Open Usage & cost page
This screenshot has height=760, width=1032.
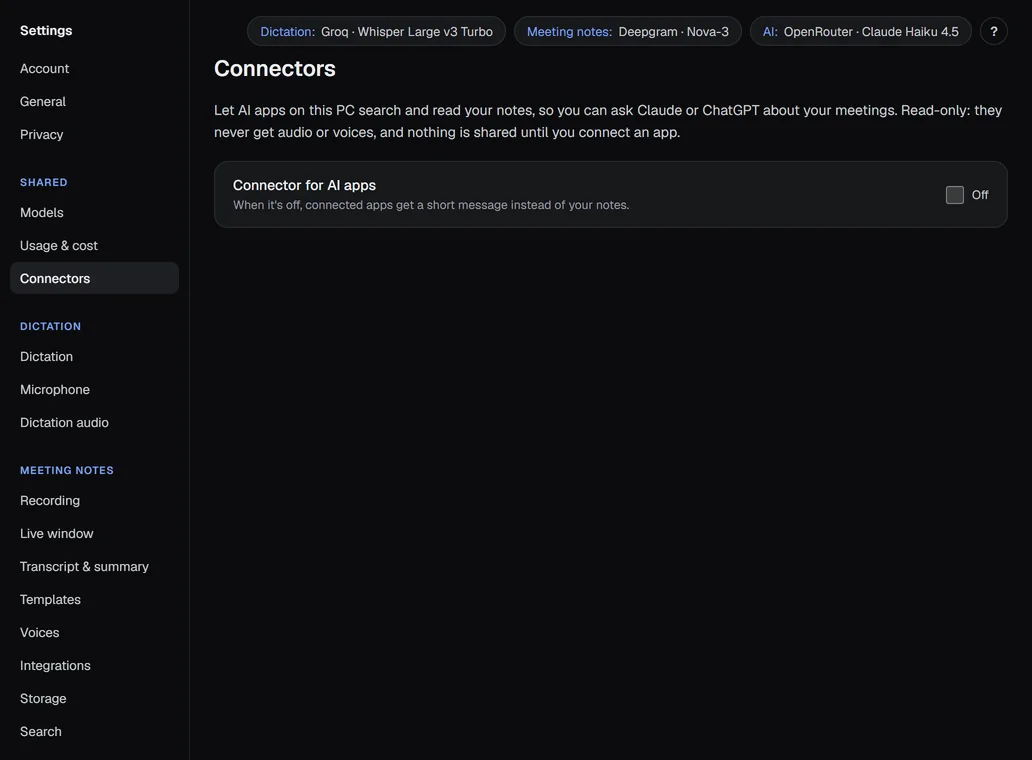(x=94, y=245)
